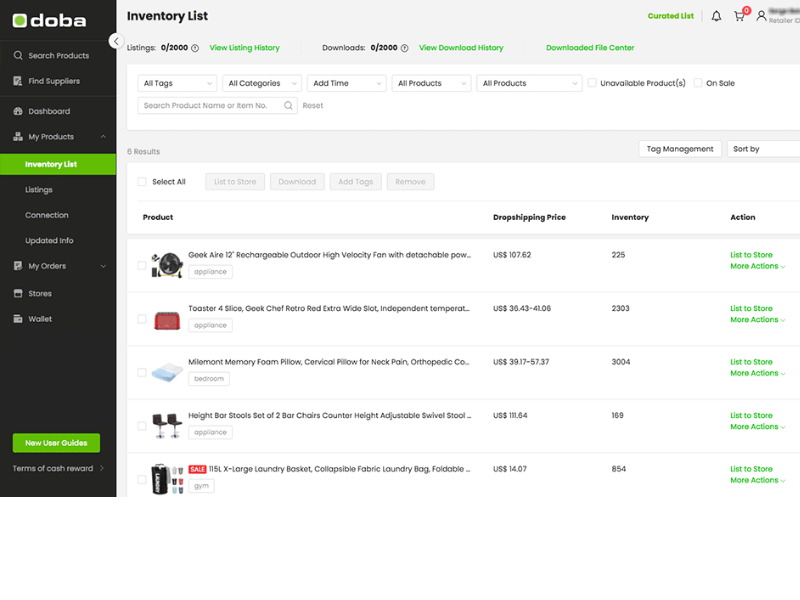
Task: Open the All Tags dropdown
Action: pyautogui.click(x=177, y=83)
